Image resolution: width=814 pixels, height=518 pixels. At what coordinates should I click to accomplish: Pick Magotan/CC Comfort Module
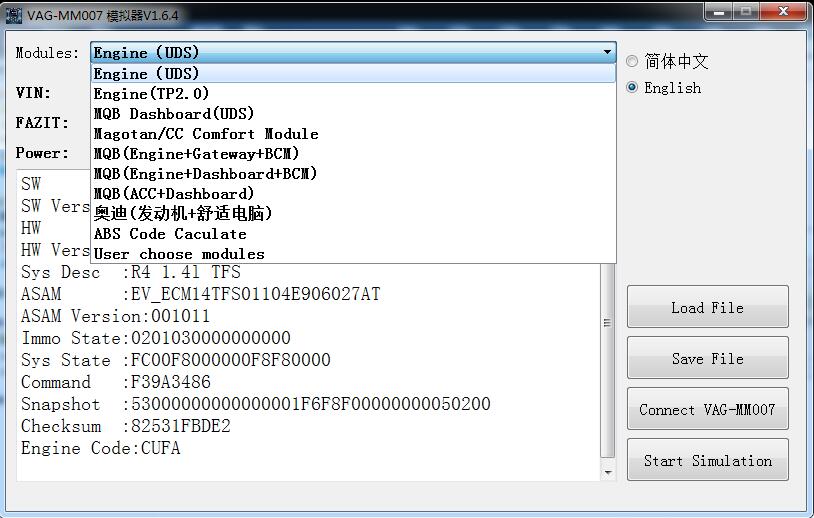pyautogui.click(x=353, y=134)
